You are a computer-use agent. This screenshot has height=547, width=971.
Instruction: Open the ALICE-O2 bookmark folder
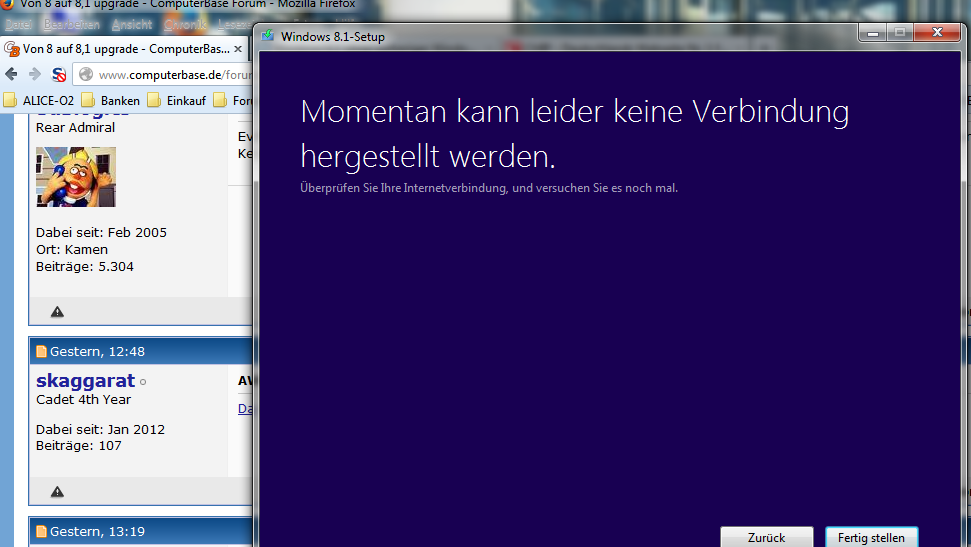(38, 100)
